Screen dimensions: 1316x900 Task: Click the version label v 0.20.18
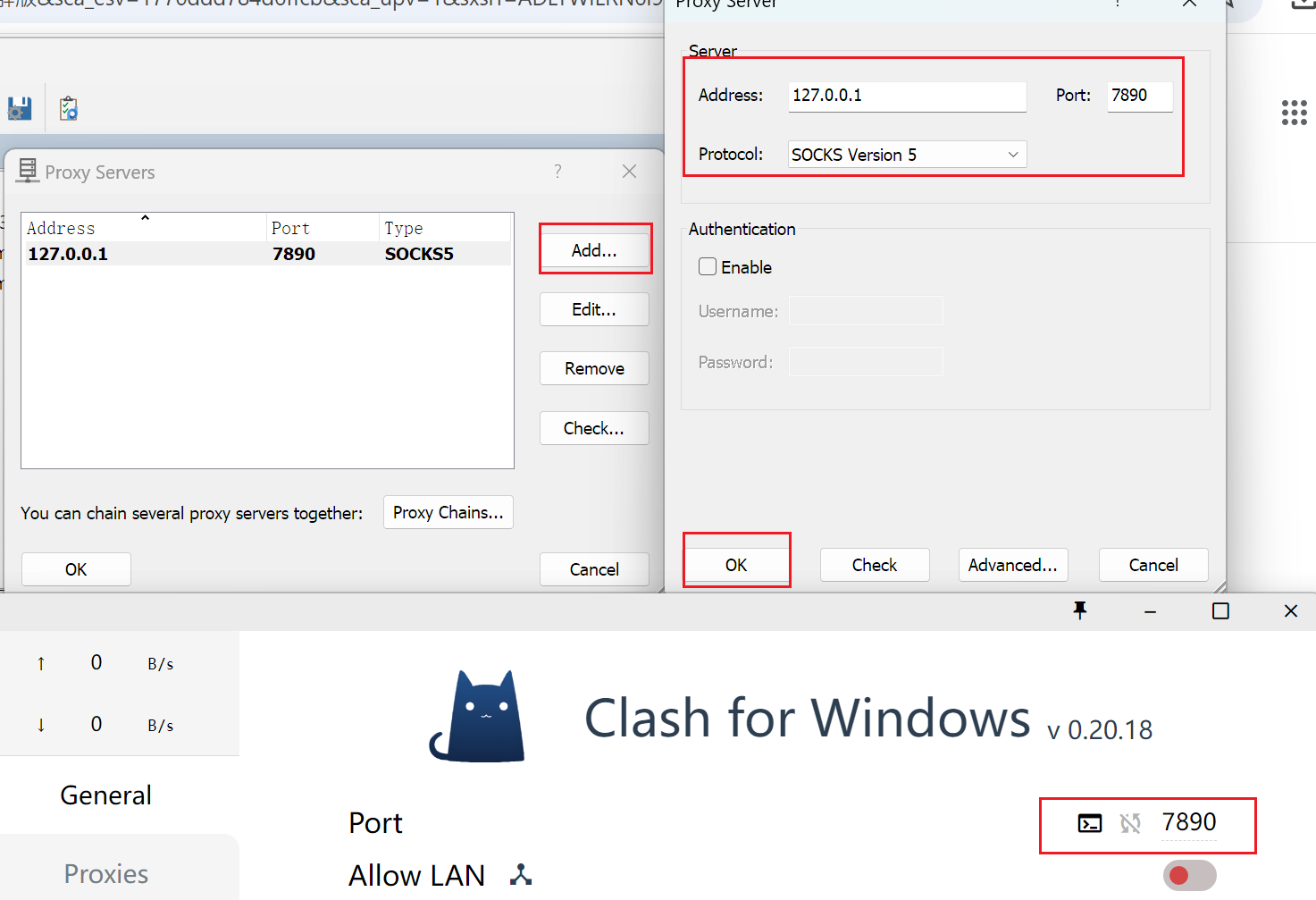click(1100, 730)
